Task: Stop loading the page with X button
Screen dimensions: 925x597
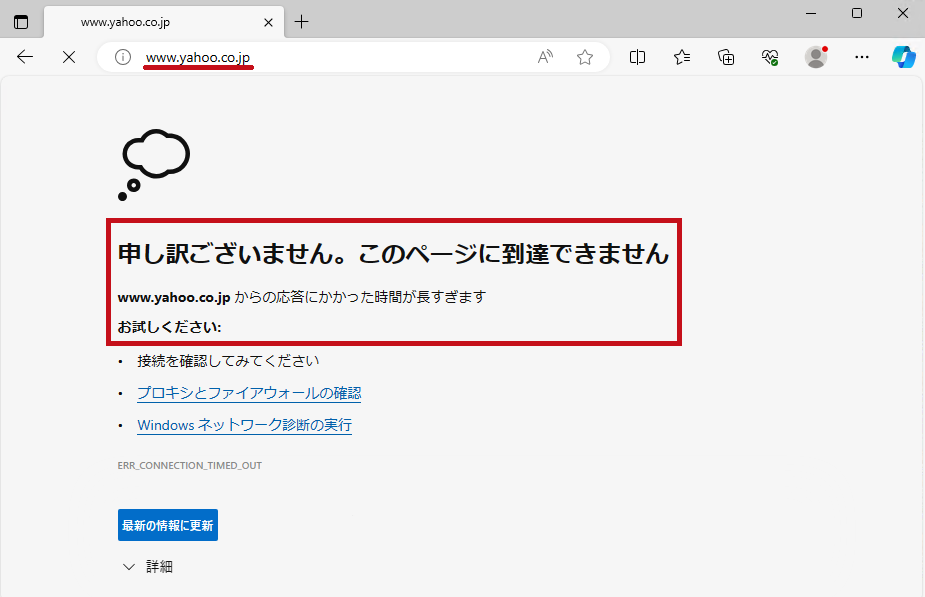Action: 69,57
